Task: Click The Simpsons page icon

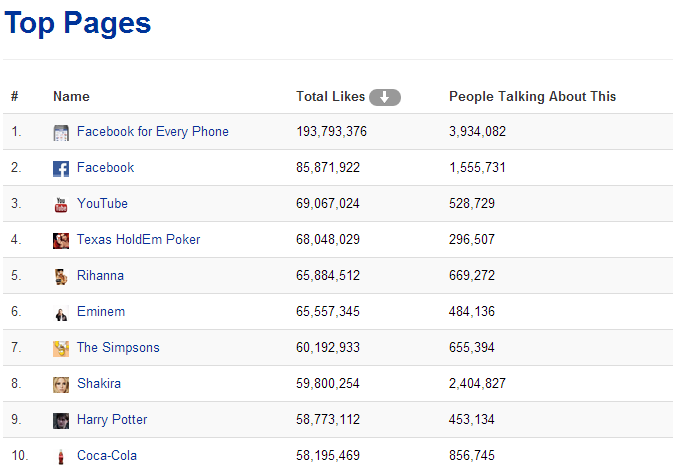Action: click(61, 348)
